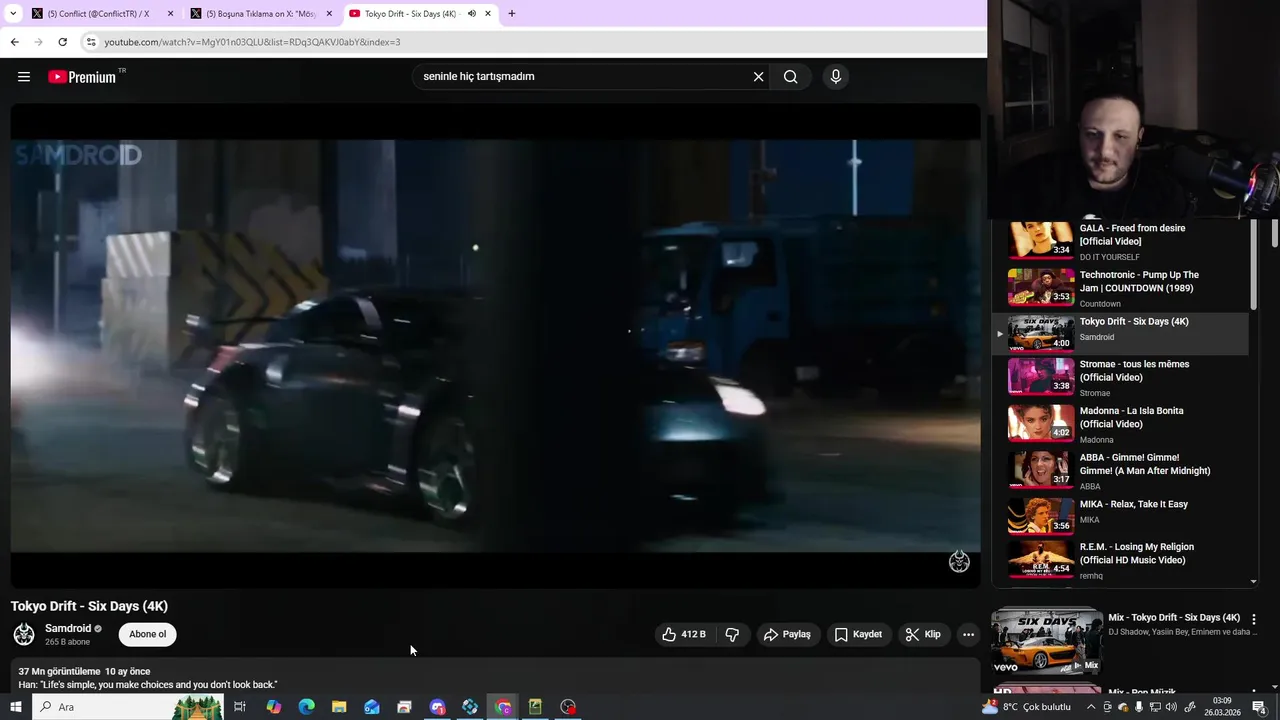Screen dimensions: 1280x720
Task: Dislike the video with thumbs down
Action: (732, 634)
